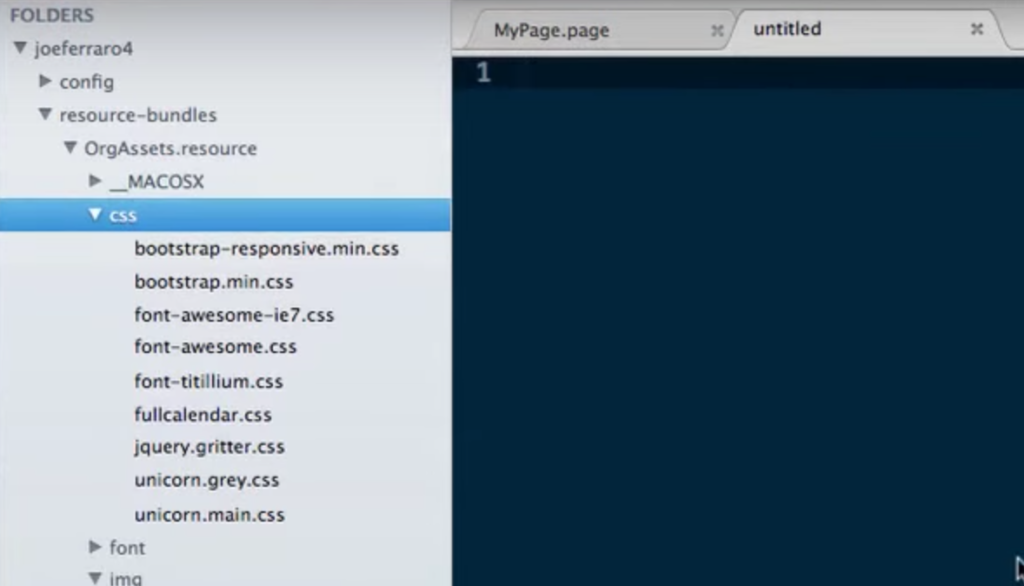Viewport: 1024px width, 586px height.
Task: Select the OrgAssets.resource folder label
Action: click(170, 148)
